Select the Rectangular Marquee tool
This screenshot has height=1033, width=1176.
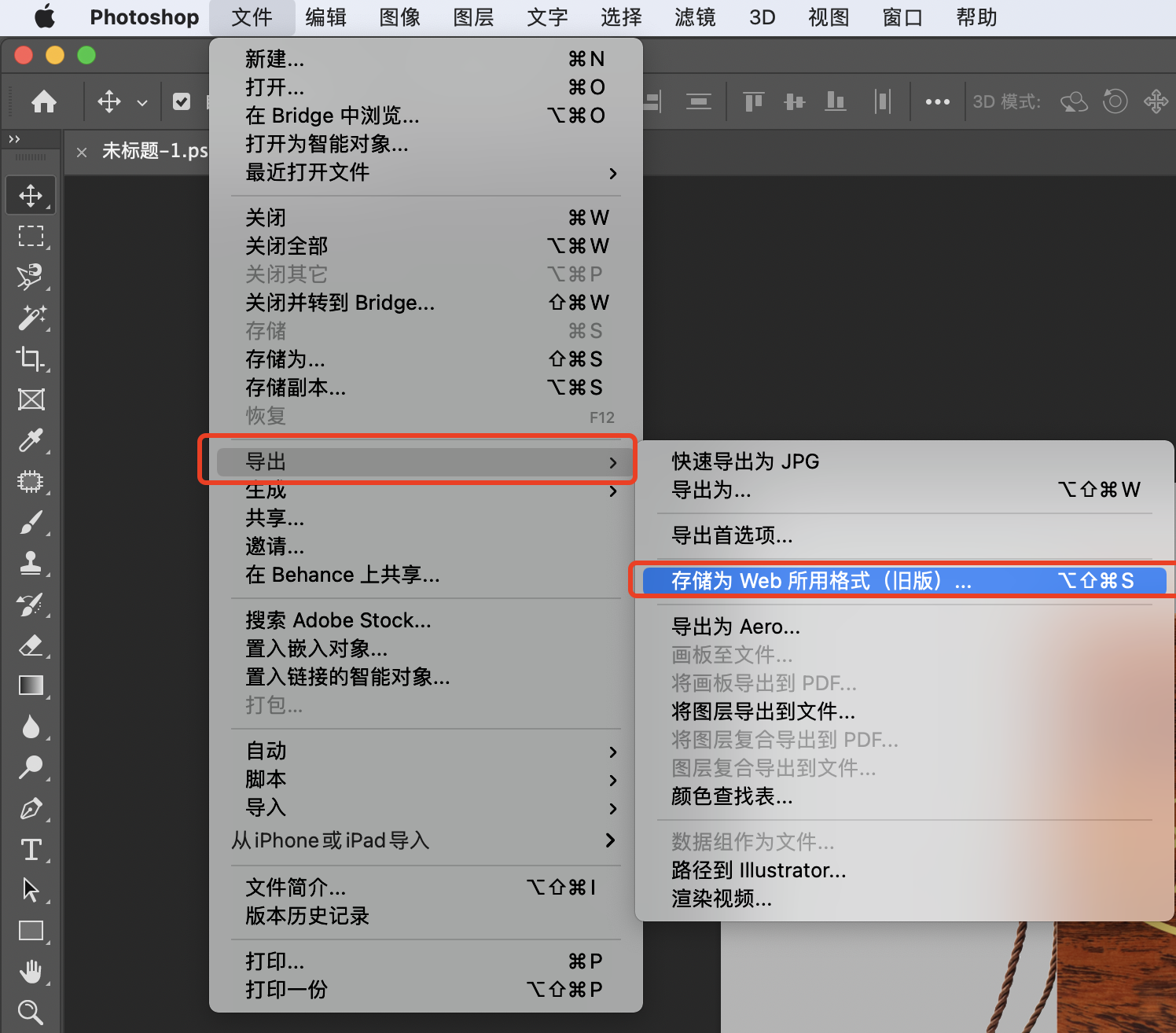coord(31,236)
